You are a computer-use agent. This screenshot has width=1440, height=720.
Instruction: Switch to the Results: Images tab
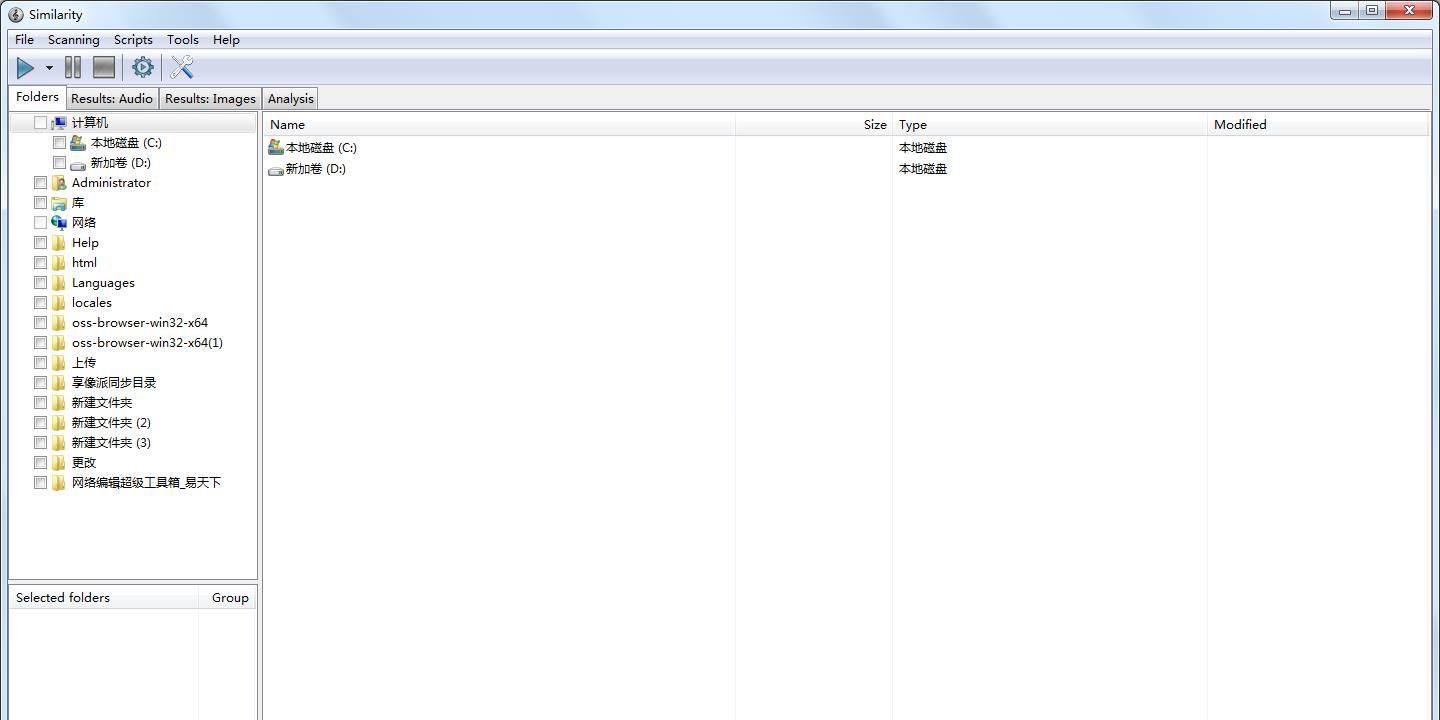(210, 99)
